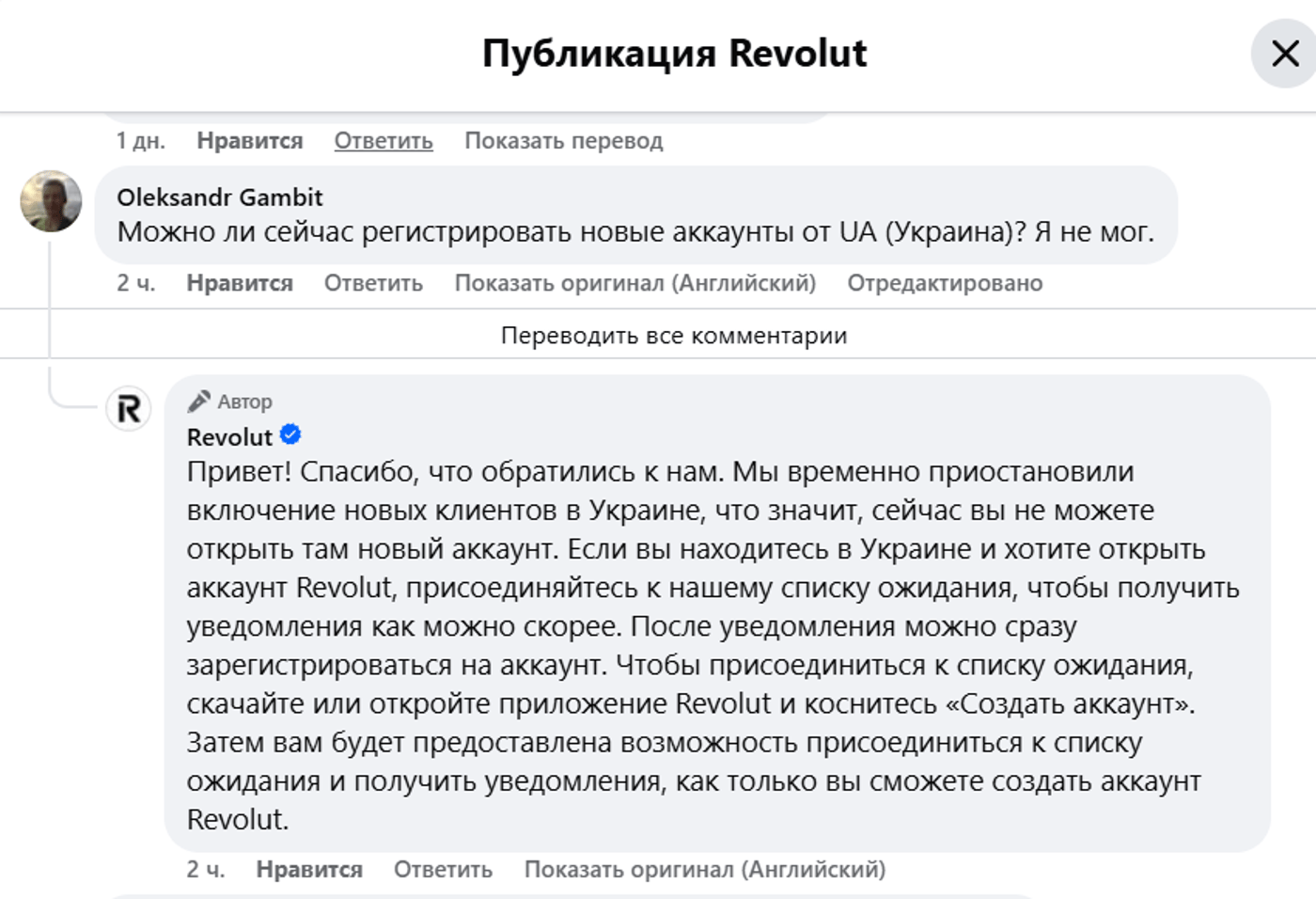Open the Revolut page via its name
This screenshot has width=1316, height=899.
[229, 437]
